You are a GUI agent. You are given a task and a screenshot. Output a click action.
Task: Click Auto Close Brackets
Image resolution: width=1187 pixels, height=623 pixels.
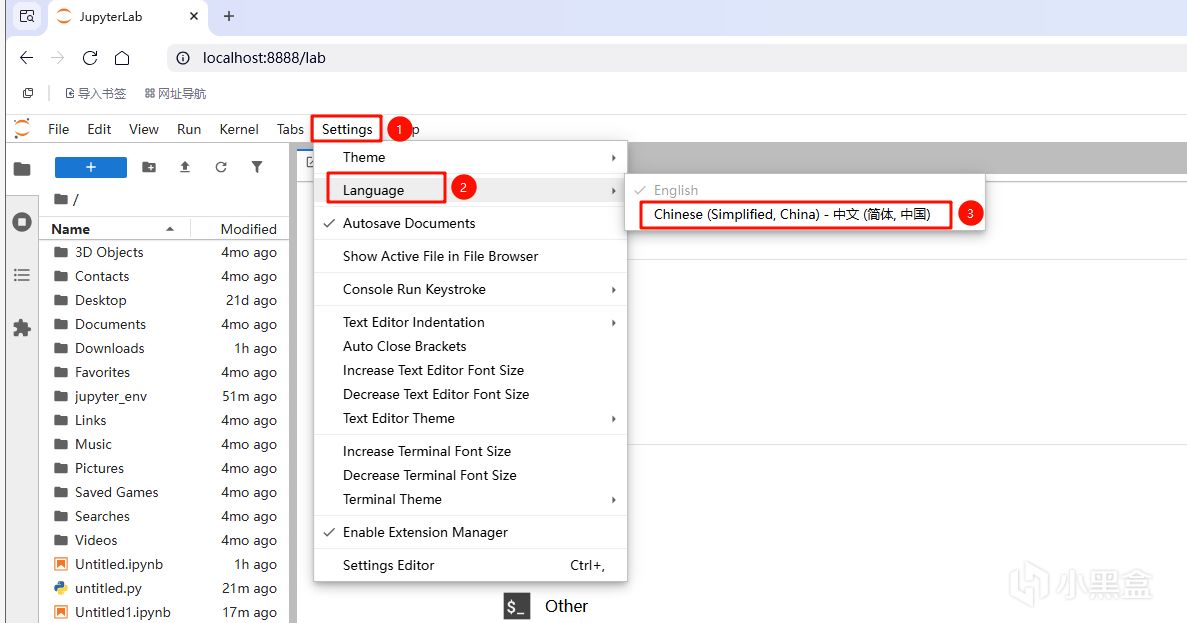pos(470,346)
